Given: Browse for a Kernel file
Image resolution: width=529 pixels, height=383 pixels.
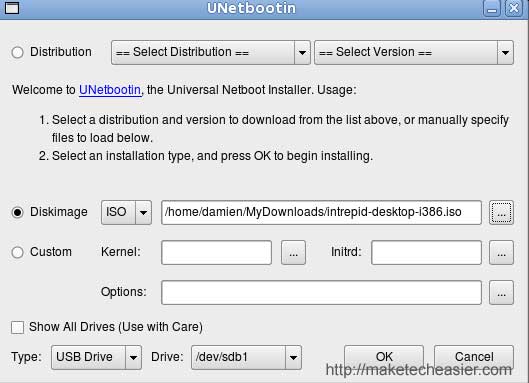Looking at the screenshot, I should [293, 252].
